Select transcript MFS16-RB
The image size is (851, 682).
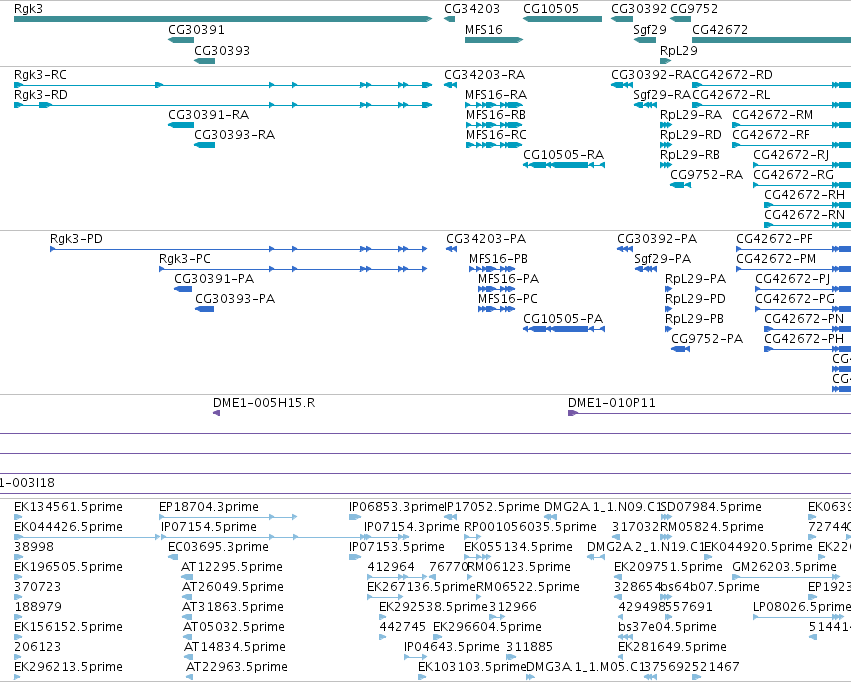(x=494, y=125)
